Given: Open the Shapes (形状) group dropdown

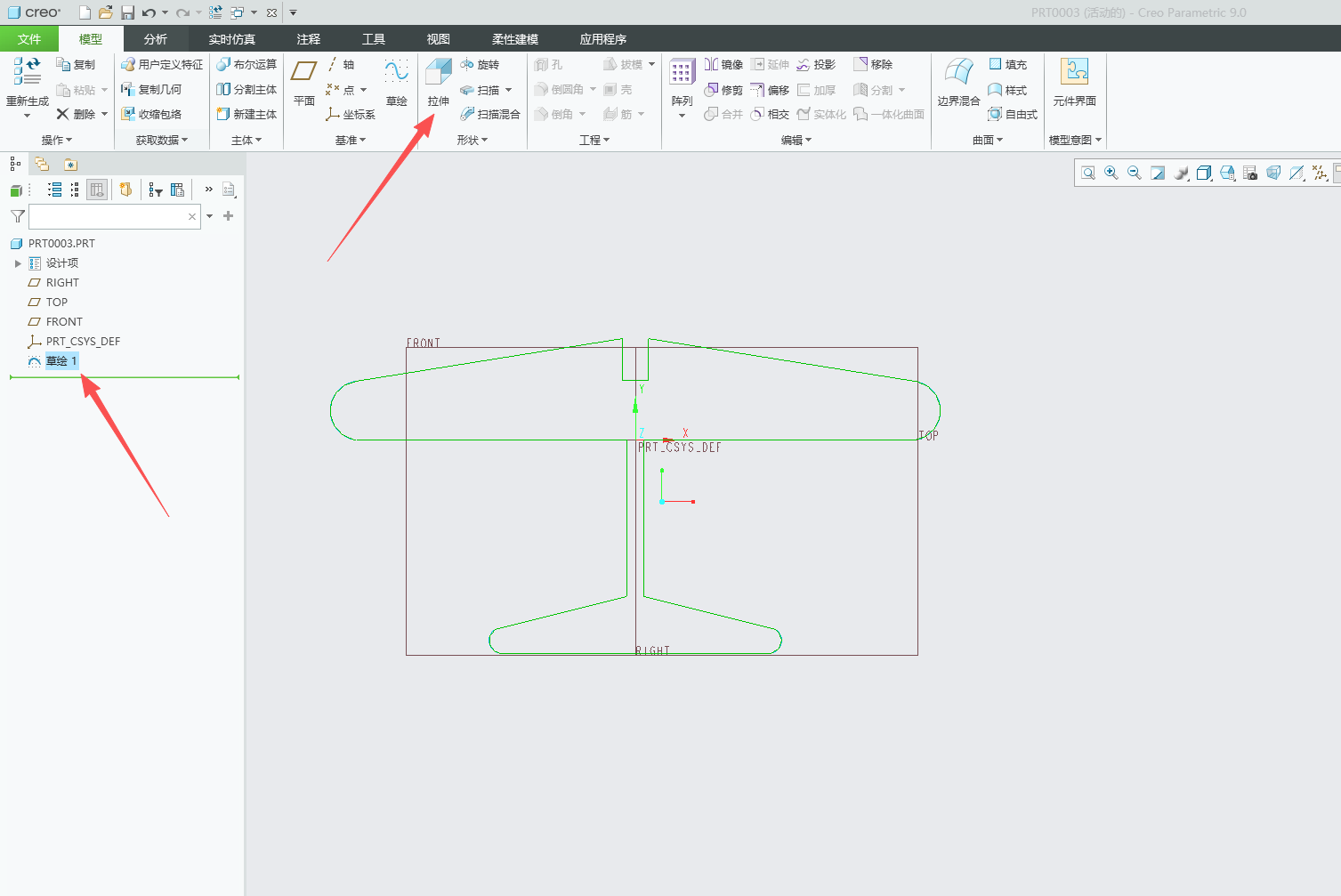Looking at the screenshot, I should click(x=472, y=140).
